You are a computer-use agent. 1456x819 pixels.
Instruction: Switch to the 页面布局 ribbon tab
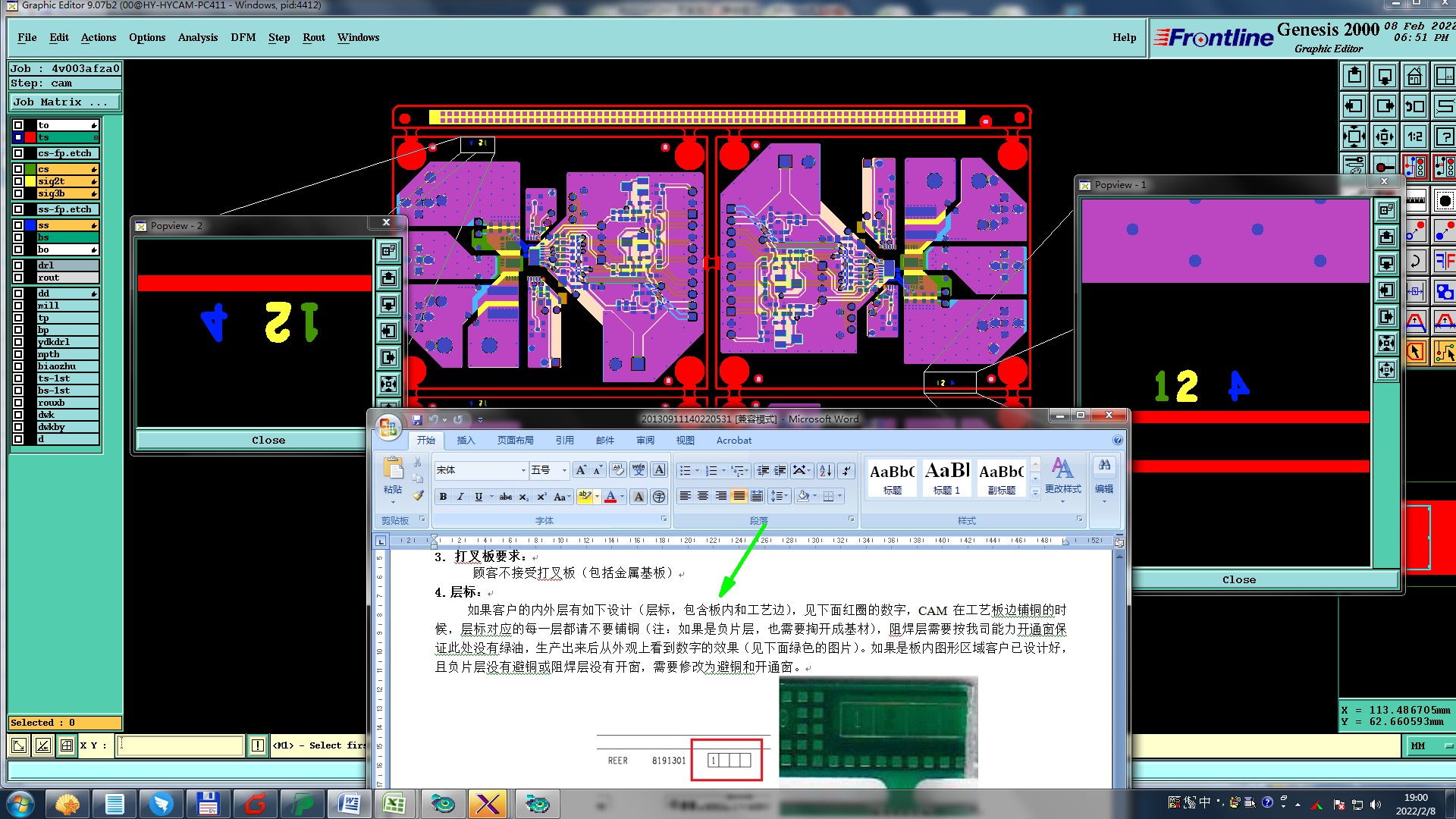point(515,441)
